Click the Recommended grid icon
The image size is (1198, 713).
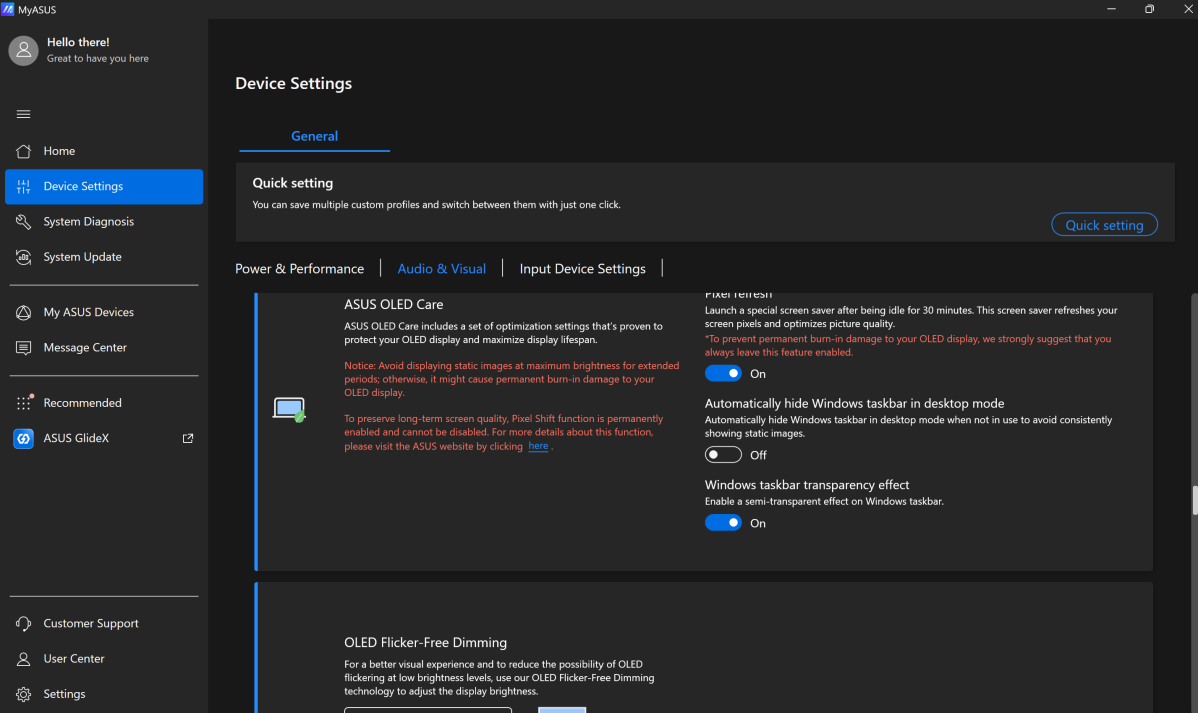tap(24, 403)
